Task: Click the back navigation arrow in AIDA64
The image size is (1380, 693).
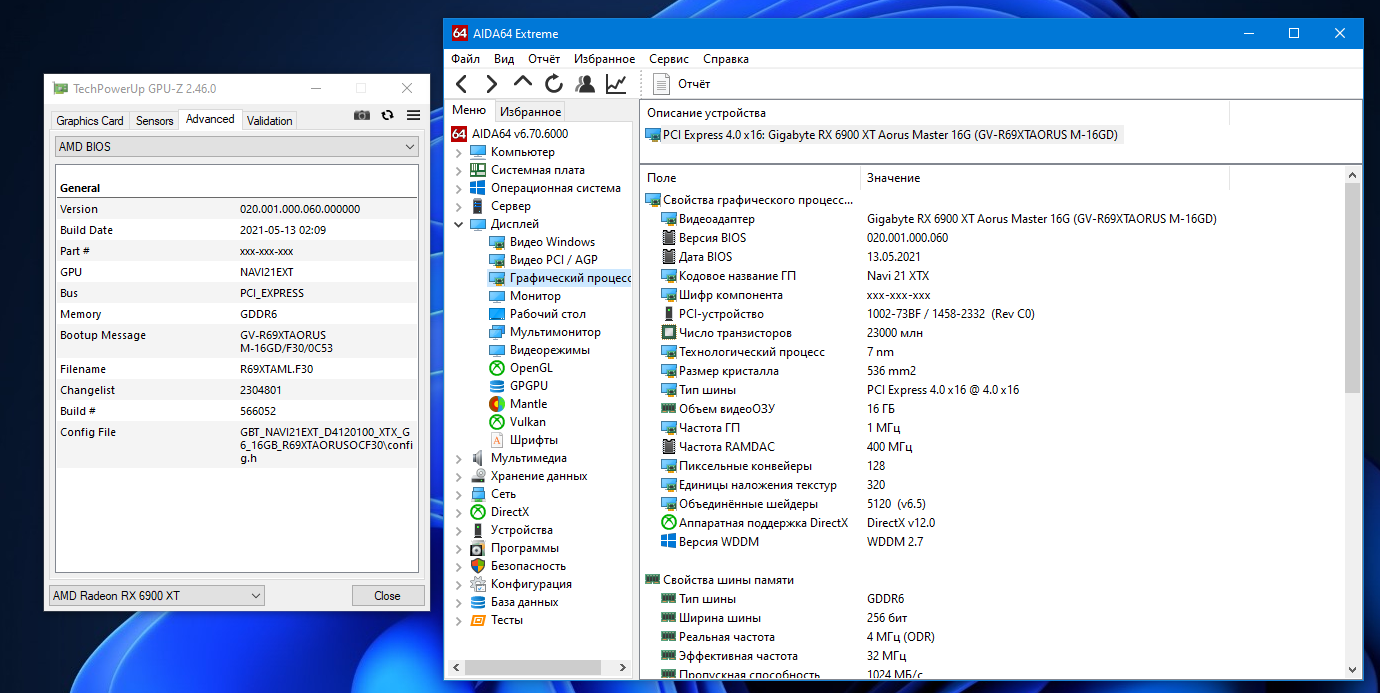Action: pyautogui.click(x=461, y=84)
